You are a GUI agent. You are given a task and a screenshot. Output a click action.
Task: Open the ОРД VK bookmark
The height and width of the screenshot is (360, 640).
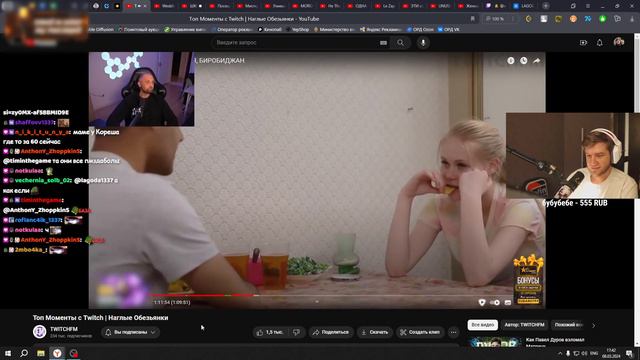(x=449, y=29)
